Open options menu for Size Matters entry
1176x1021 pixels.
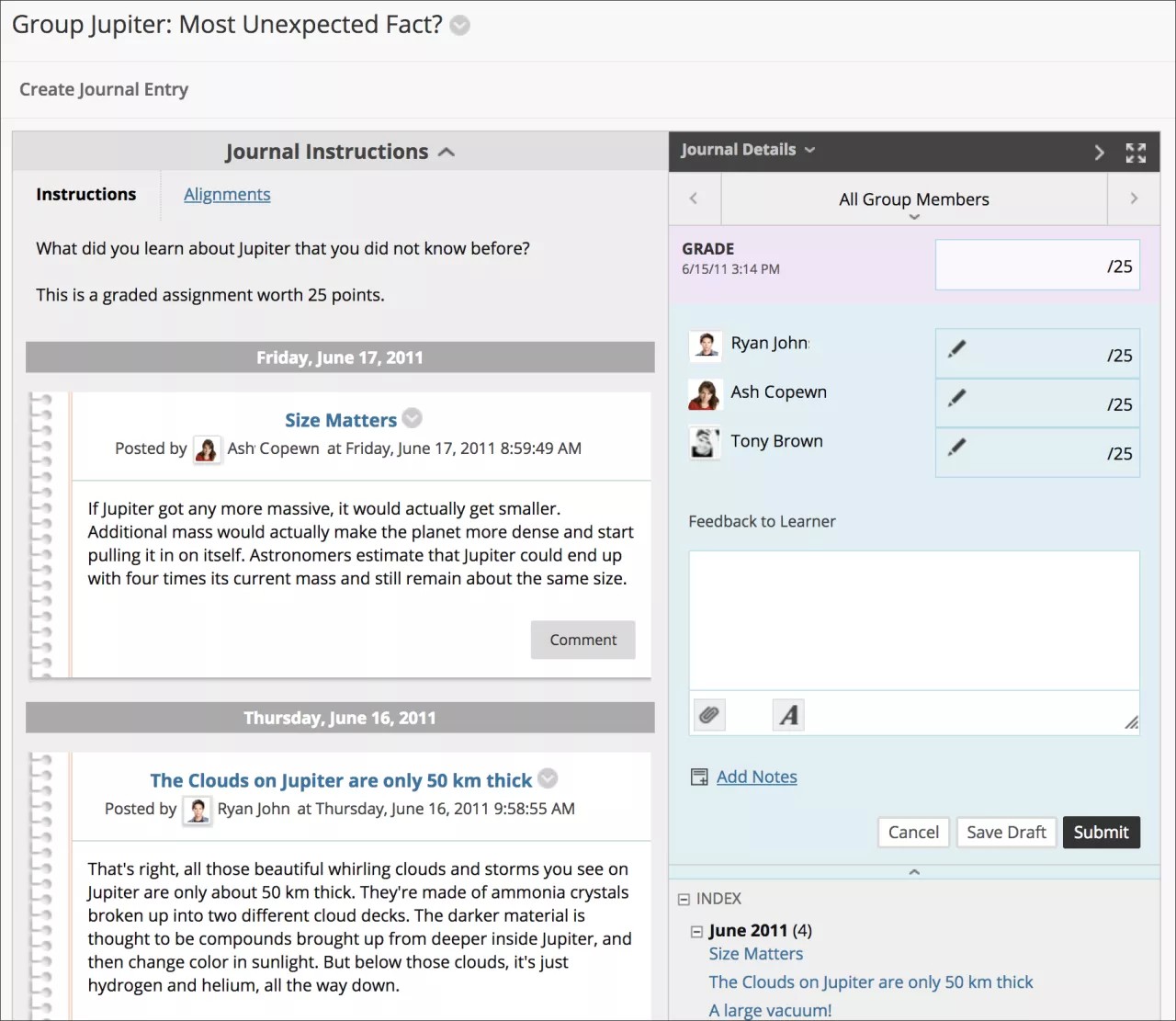[412, 418]
